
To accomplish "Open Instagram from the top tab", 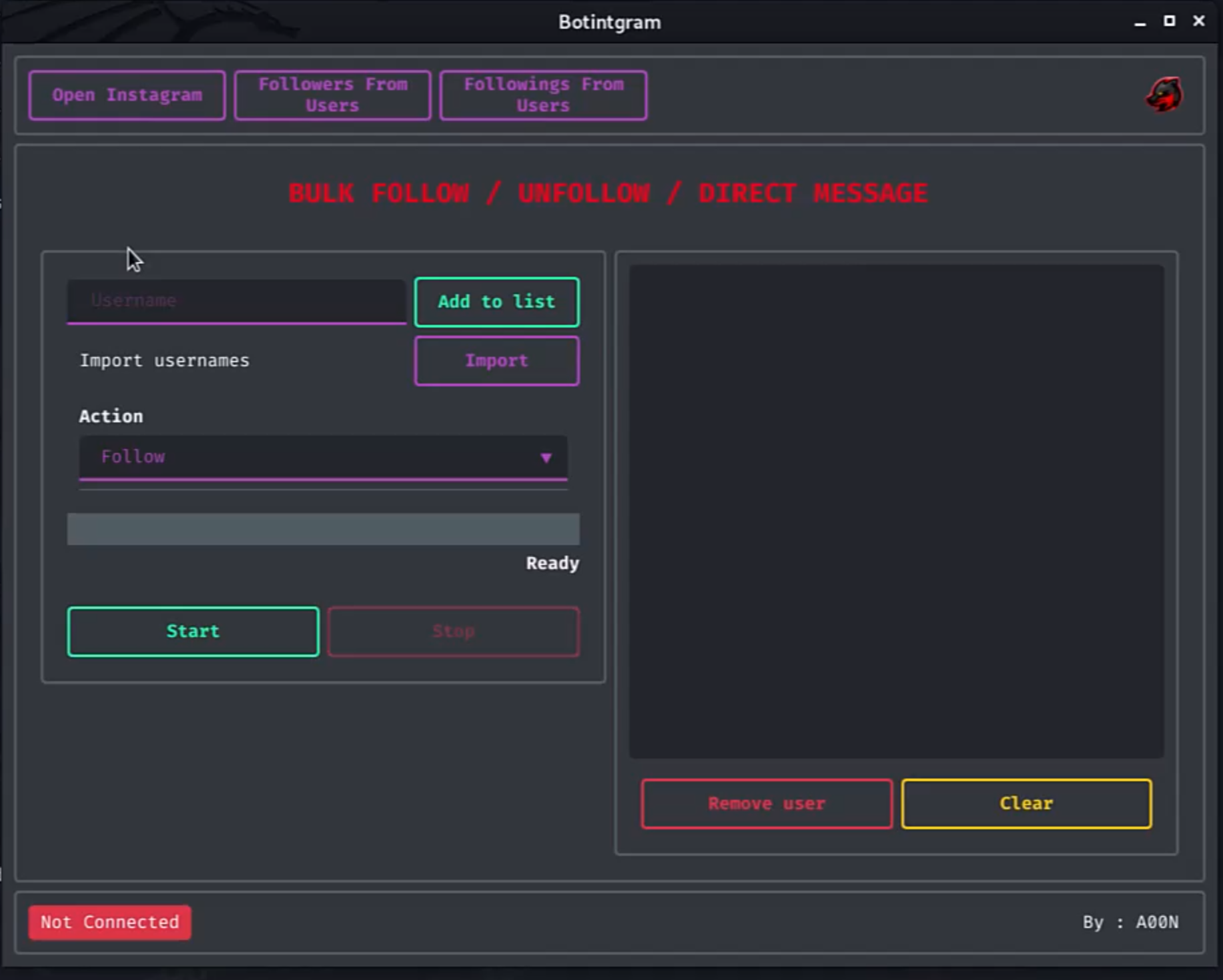I will 127,95.
